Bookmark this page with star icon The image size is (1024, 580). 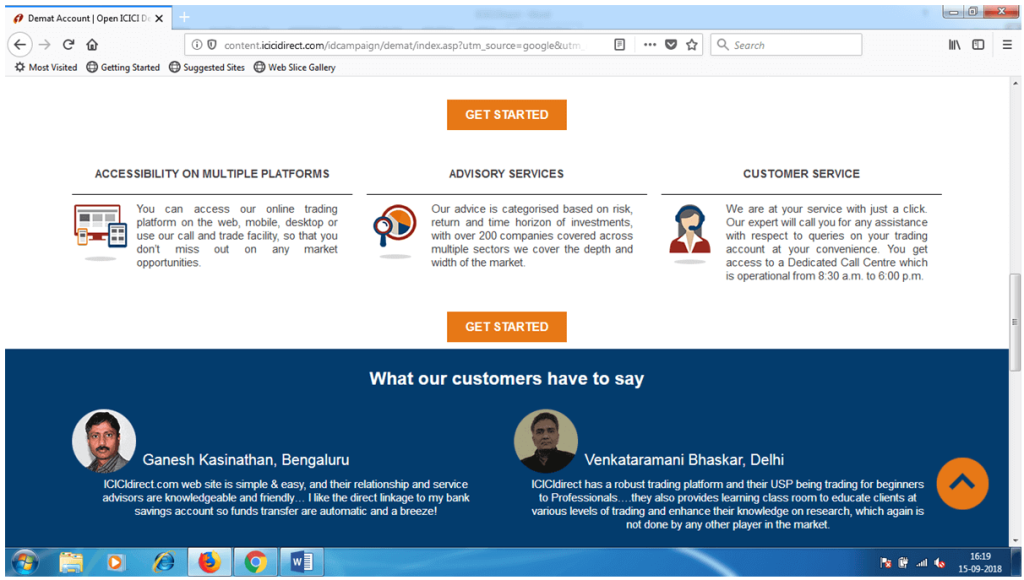(x=692, y=44)
